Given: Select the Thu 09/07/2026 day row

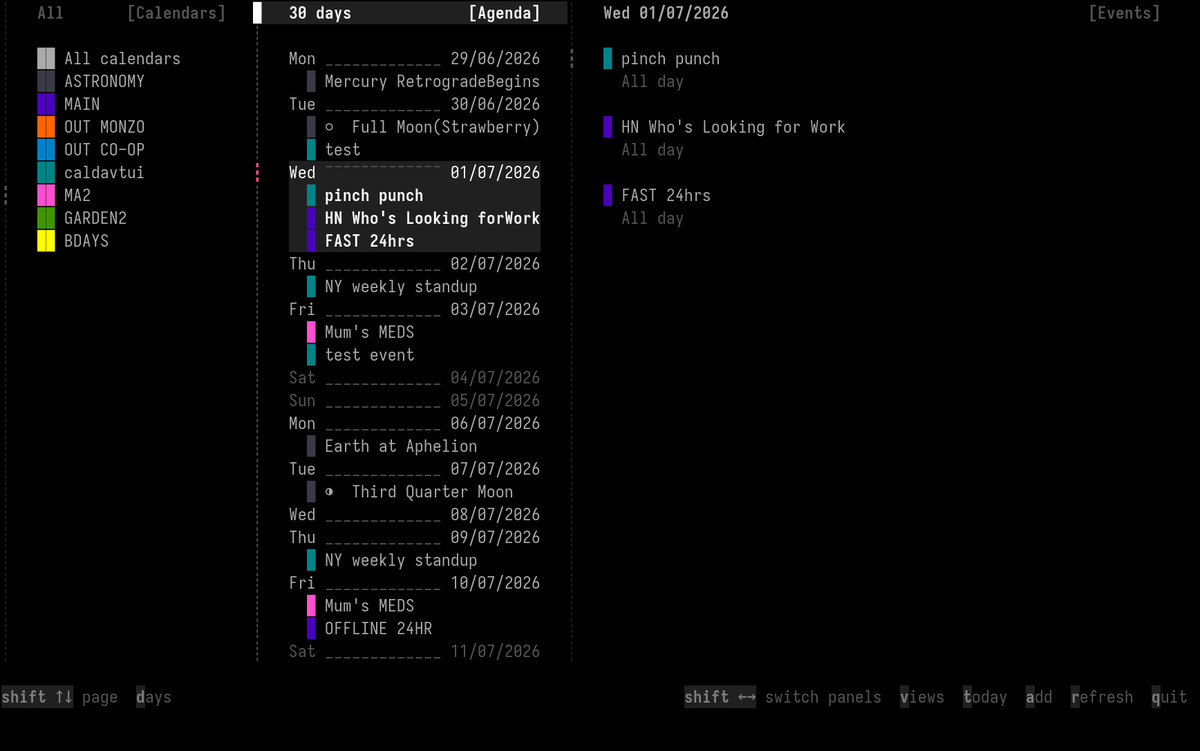Looking at the screenshot, I should point(414,537).
